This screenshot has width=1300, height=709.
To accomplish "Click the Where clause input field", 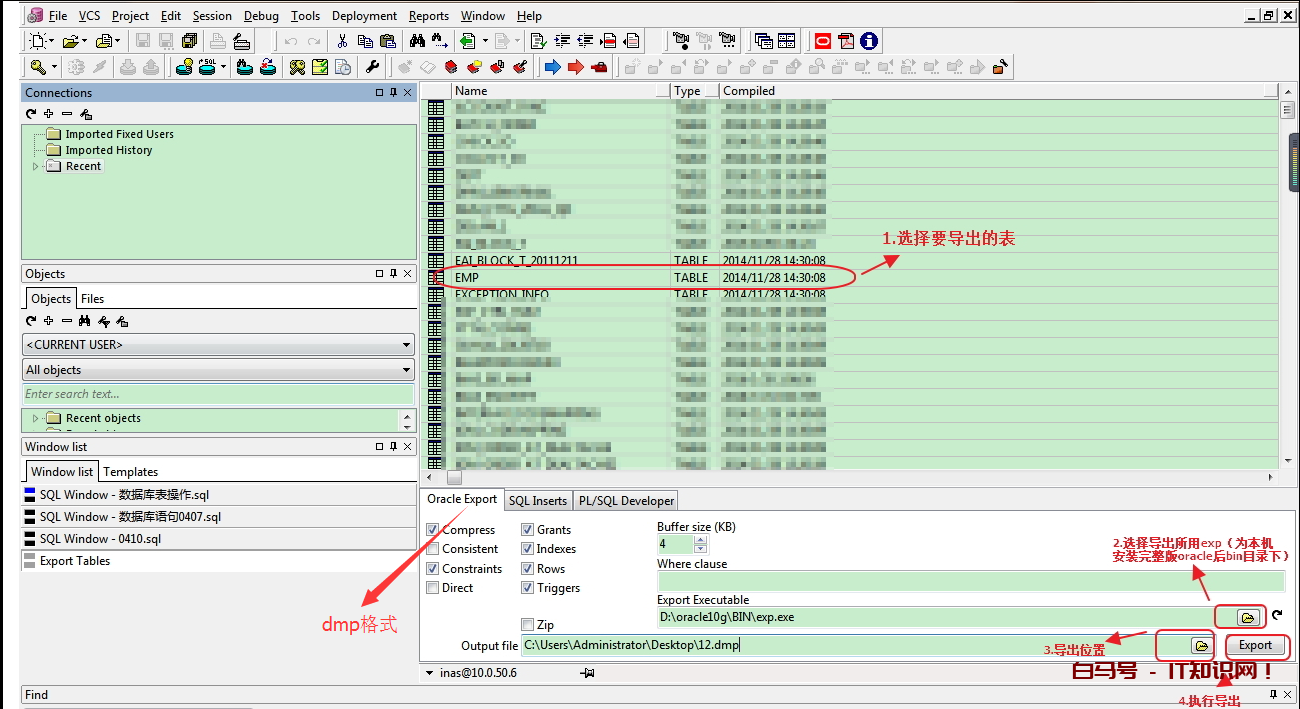I will pyautogui.click(x=970, y=582).
